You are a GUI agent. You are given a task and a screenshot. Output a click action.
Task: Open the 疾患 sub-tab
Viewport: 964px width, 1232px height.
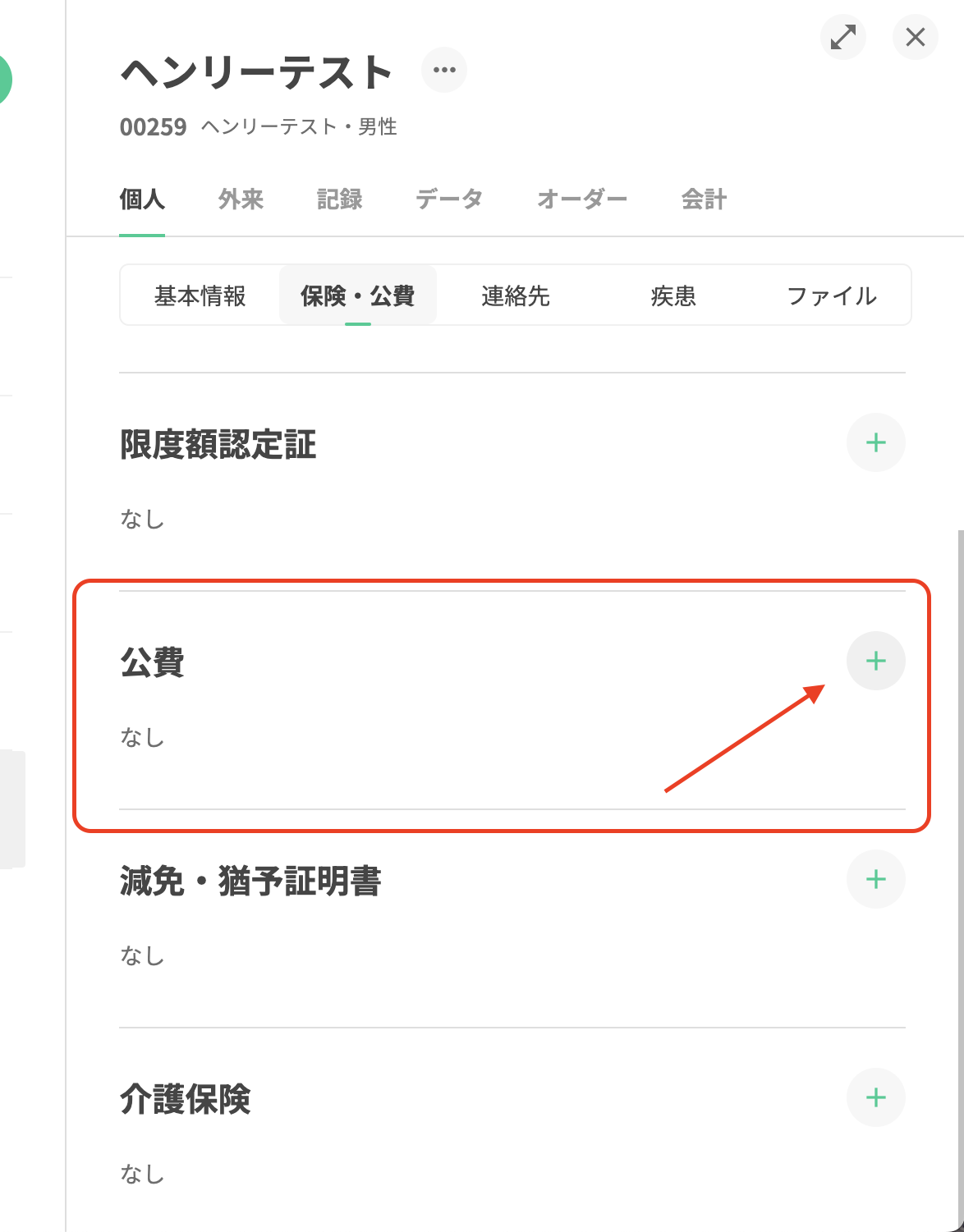[673, 295]
